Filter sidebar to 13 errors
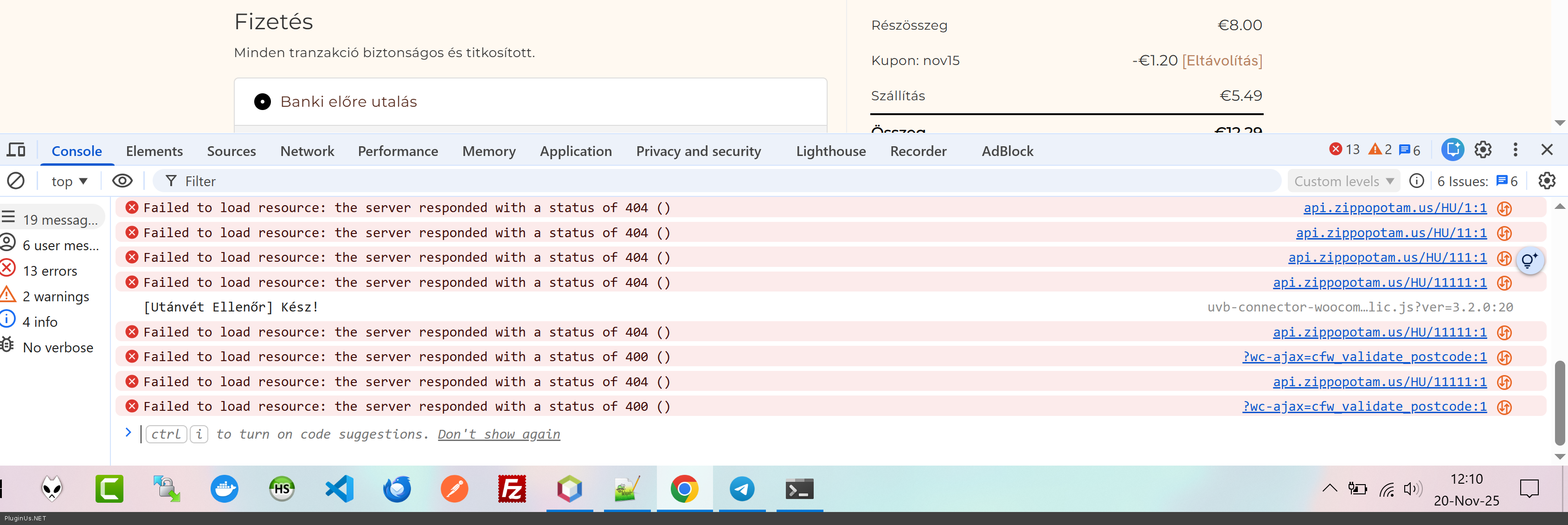 click(50, 271)
